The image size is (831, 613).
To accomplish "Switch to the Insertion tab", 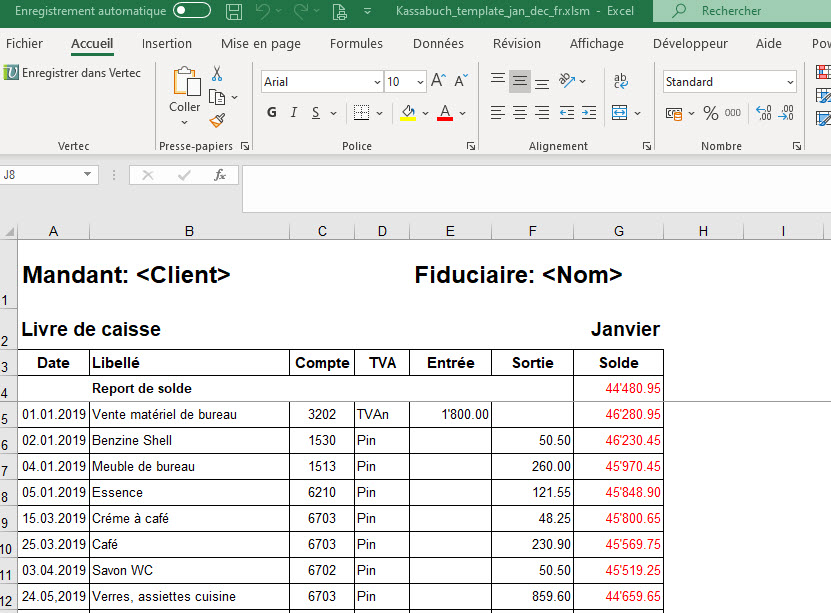I will pyautogui.click(x=167, y=44).
